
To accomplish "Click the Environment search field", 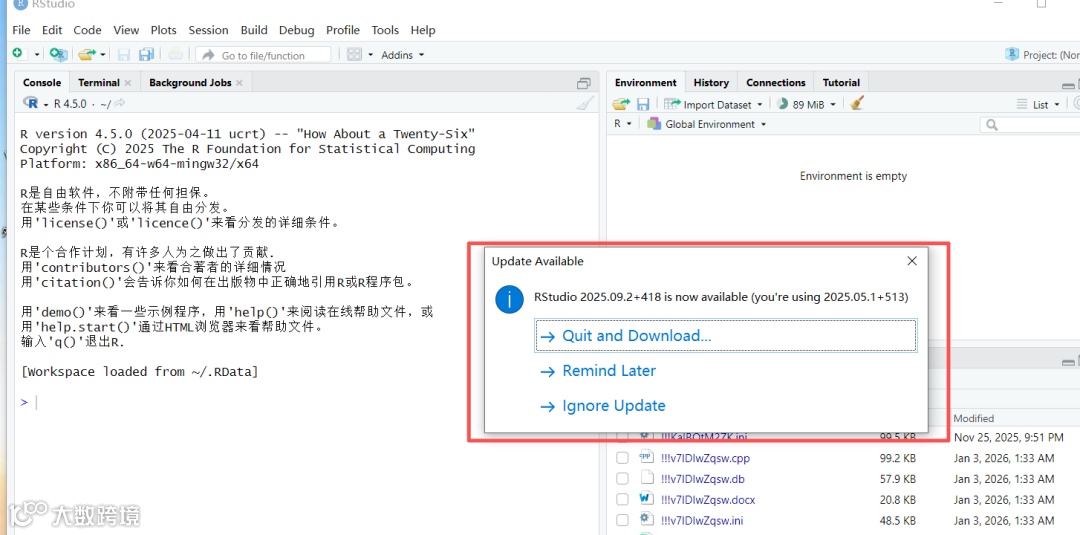I will click(x=1030, y=125).
